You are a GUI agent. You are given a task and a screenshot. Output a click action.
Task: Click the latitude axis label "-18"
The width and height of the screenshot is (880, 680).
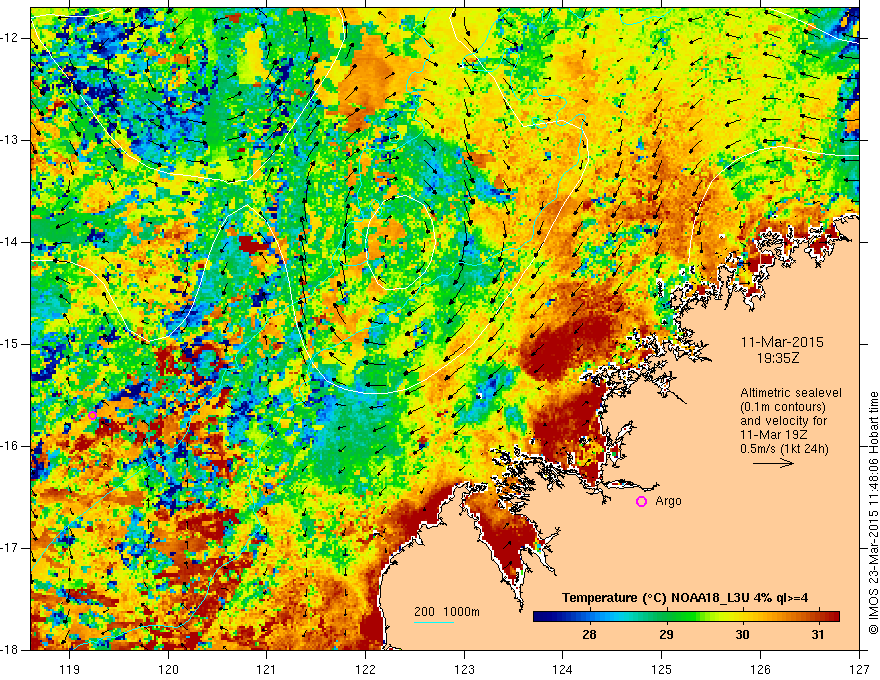(x=11, y=650)
